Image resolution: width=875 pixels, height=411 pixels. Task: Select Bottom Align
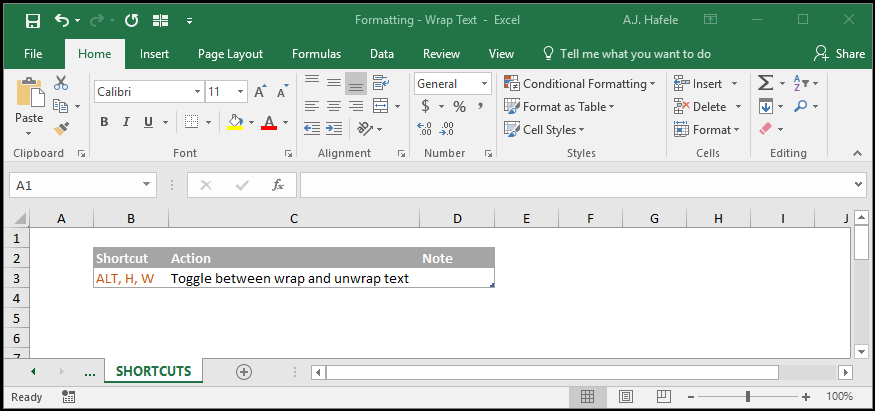pos(356,83)
